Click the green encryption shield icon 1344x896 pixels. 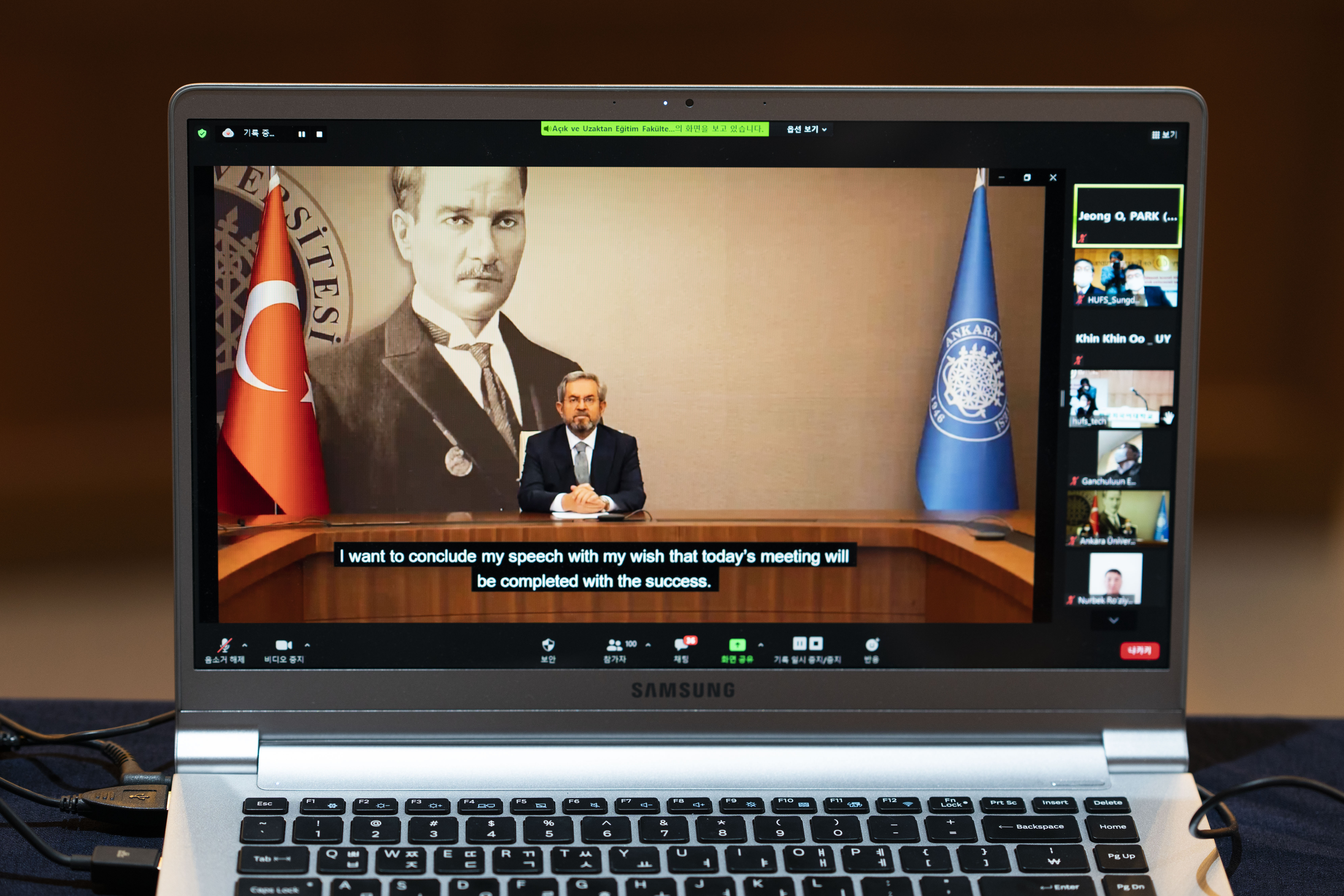(x=202, y=133)
